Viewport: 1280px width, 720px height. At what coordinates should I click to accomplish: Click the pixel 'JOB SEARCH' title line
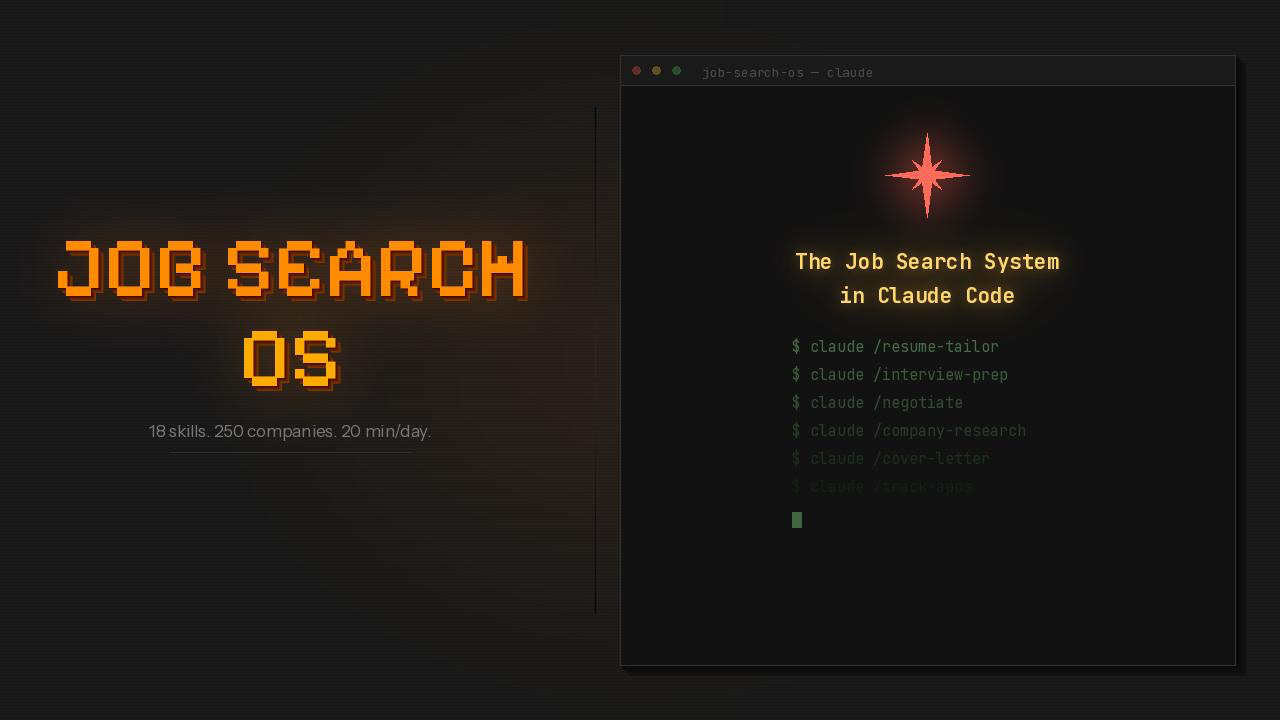292,270
